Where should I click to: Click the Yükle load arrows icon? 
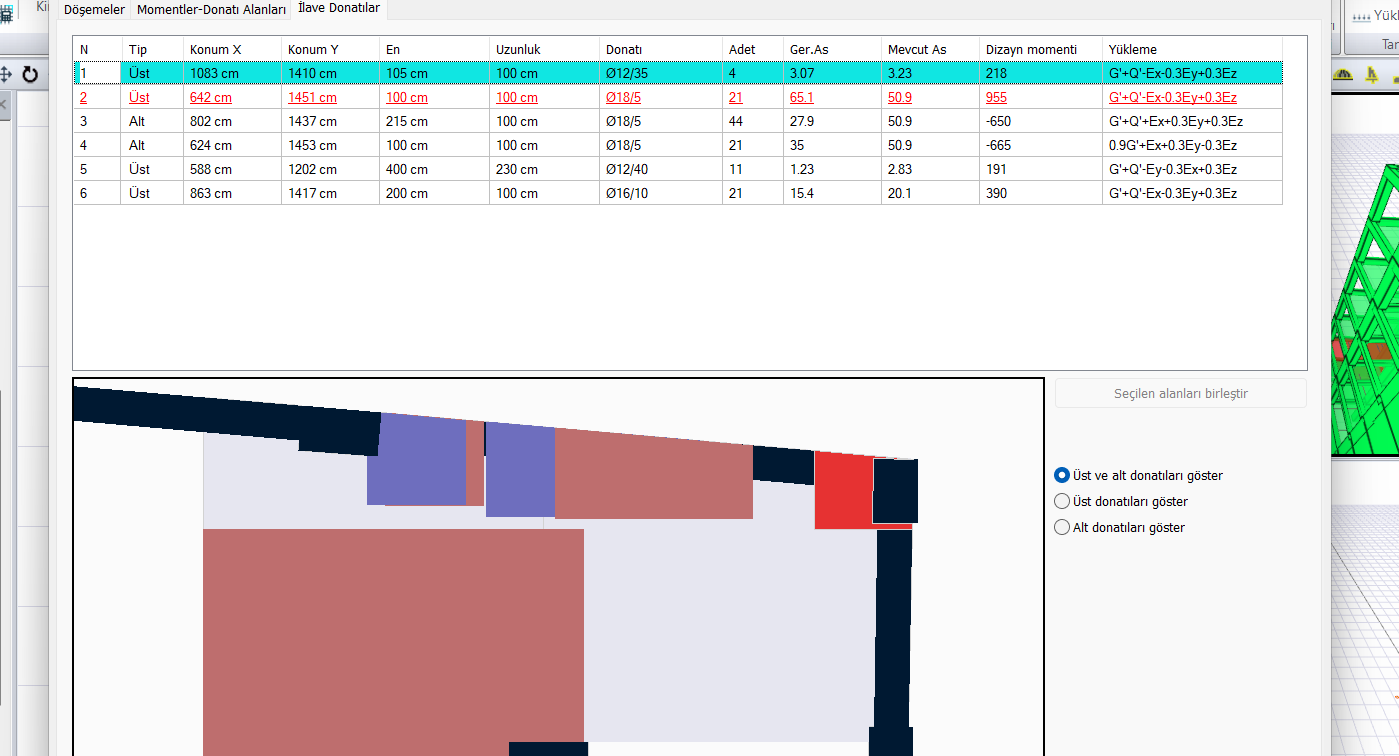1361,16
